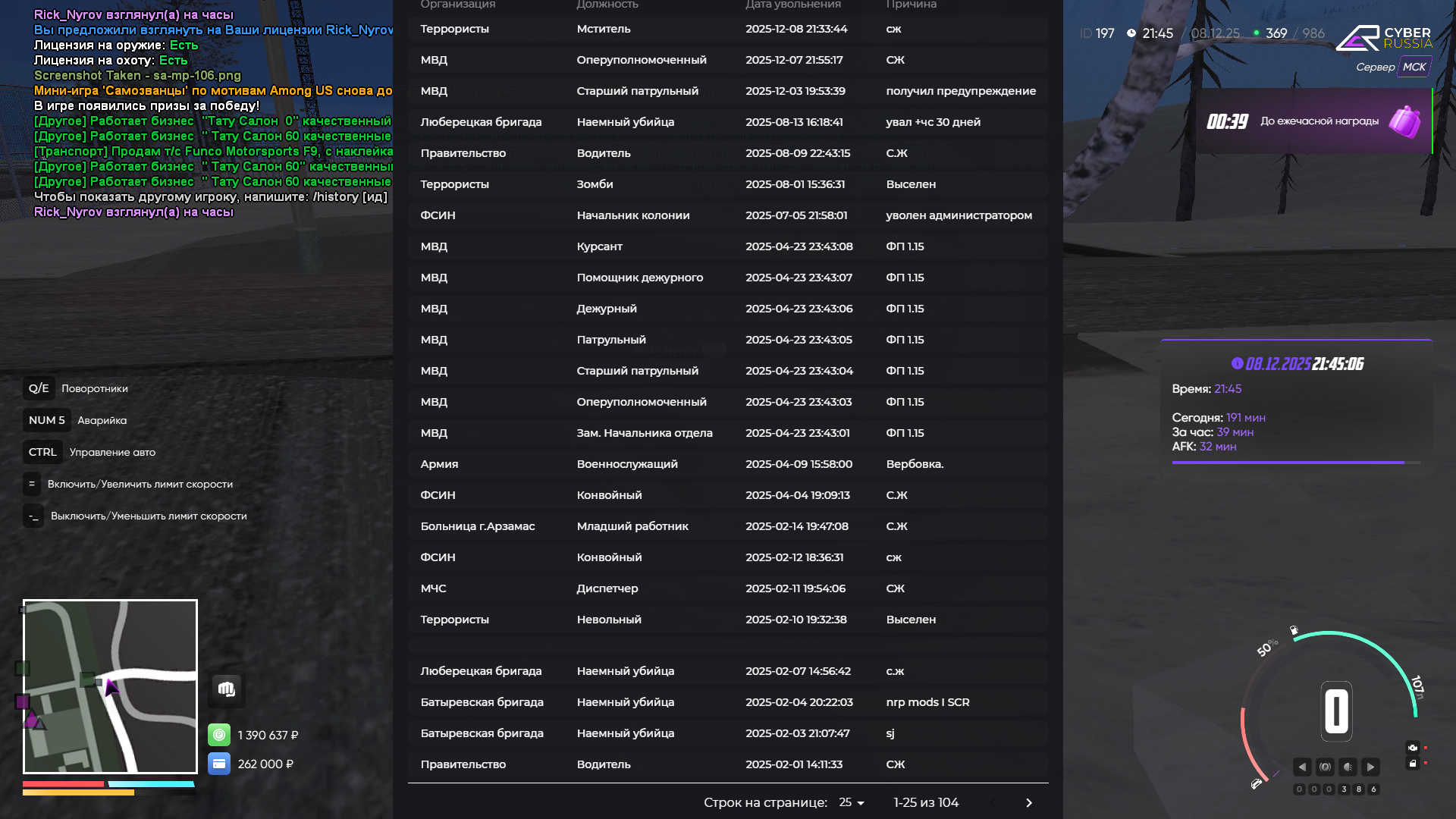Click the parking brake indicator icon
This screenshot has height=819, width=1456.
1325,767
